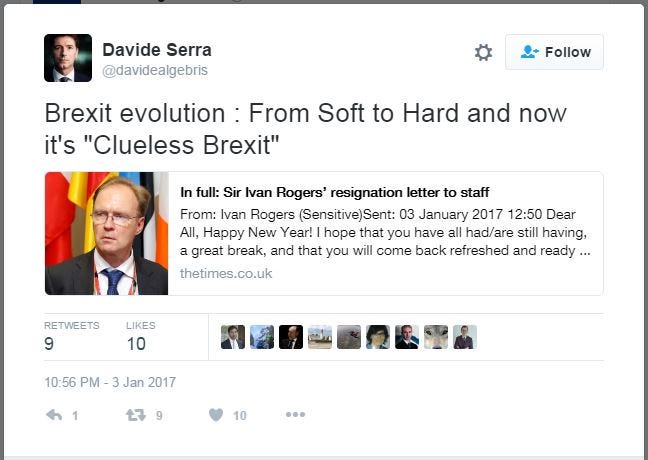Open the gear settings dropdown on the tweet
648x460 pixels.
483,52
